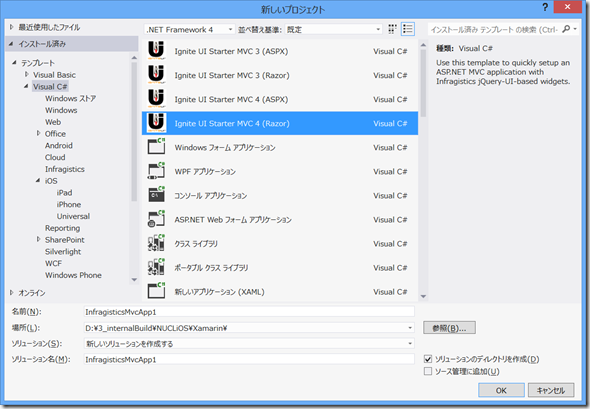Open the .NET Framework 4 dropdown
Viewport: 590px width, 409px height.
190,29
